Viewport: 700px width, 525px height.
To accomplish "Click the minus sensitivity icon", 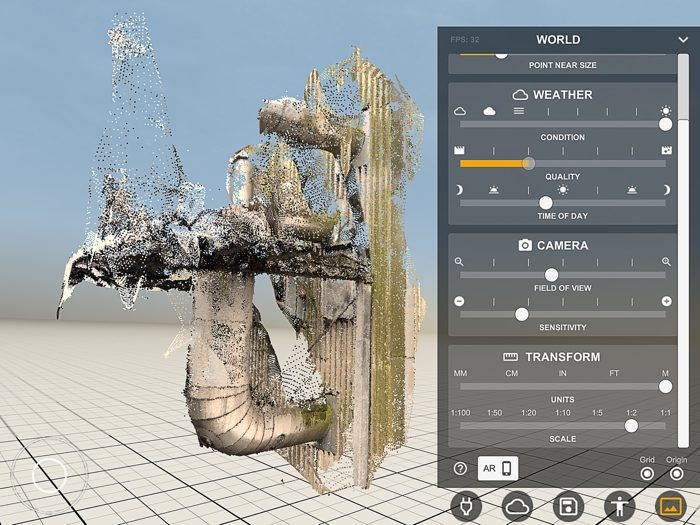I will 459,302.
